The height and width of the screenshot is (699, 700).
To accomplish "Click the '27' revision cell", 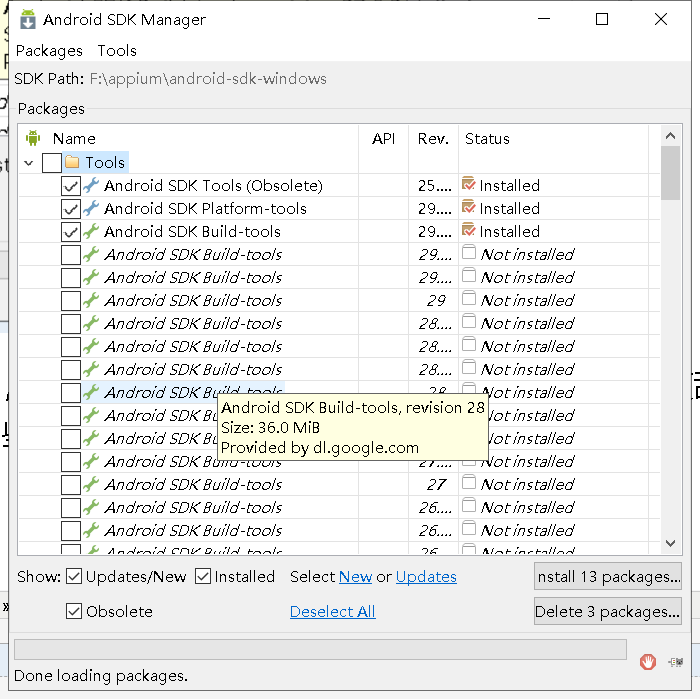I will click(x=436, y=484).
